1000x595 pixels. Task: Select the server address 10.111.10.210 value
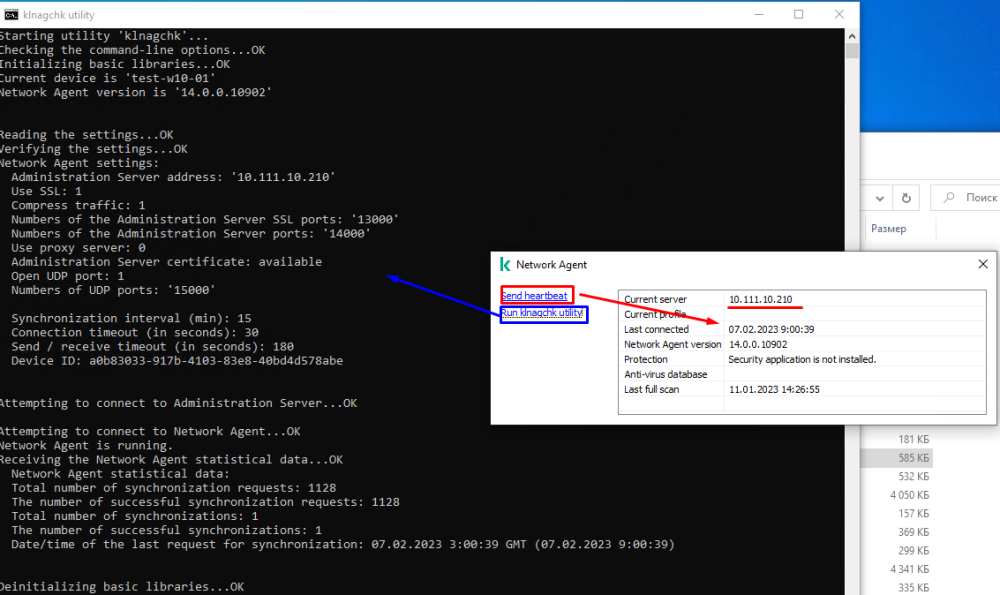coord(760,299)
